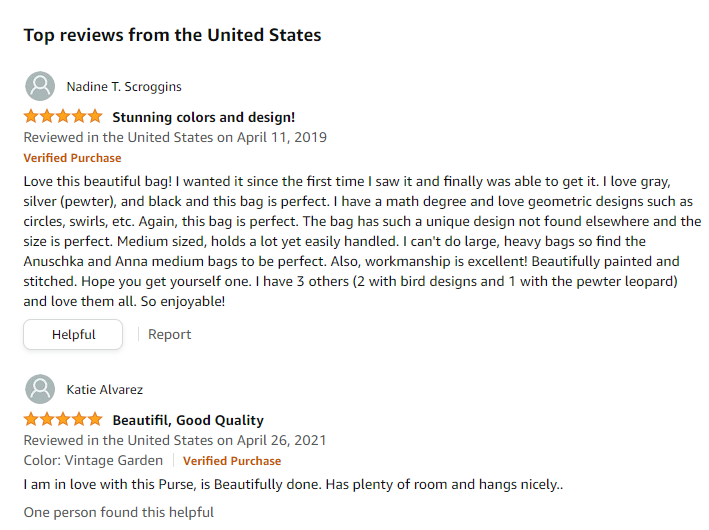The width and height of the screenshot is (709, 530).
Task: Click Verified Purchase badge on Katie's review
Action: click(x=232, y=461)
